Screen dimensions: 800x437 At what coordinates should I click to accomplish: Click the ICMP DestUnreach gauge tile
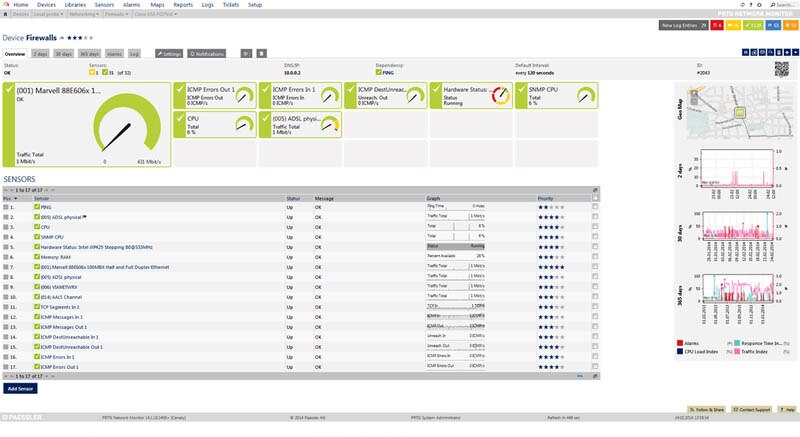[386, 96]
